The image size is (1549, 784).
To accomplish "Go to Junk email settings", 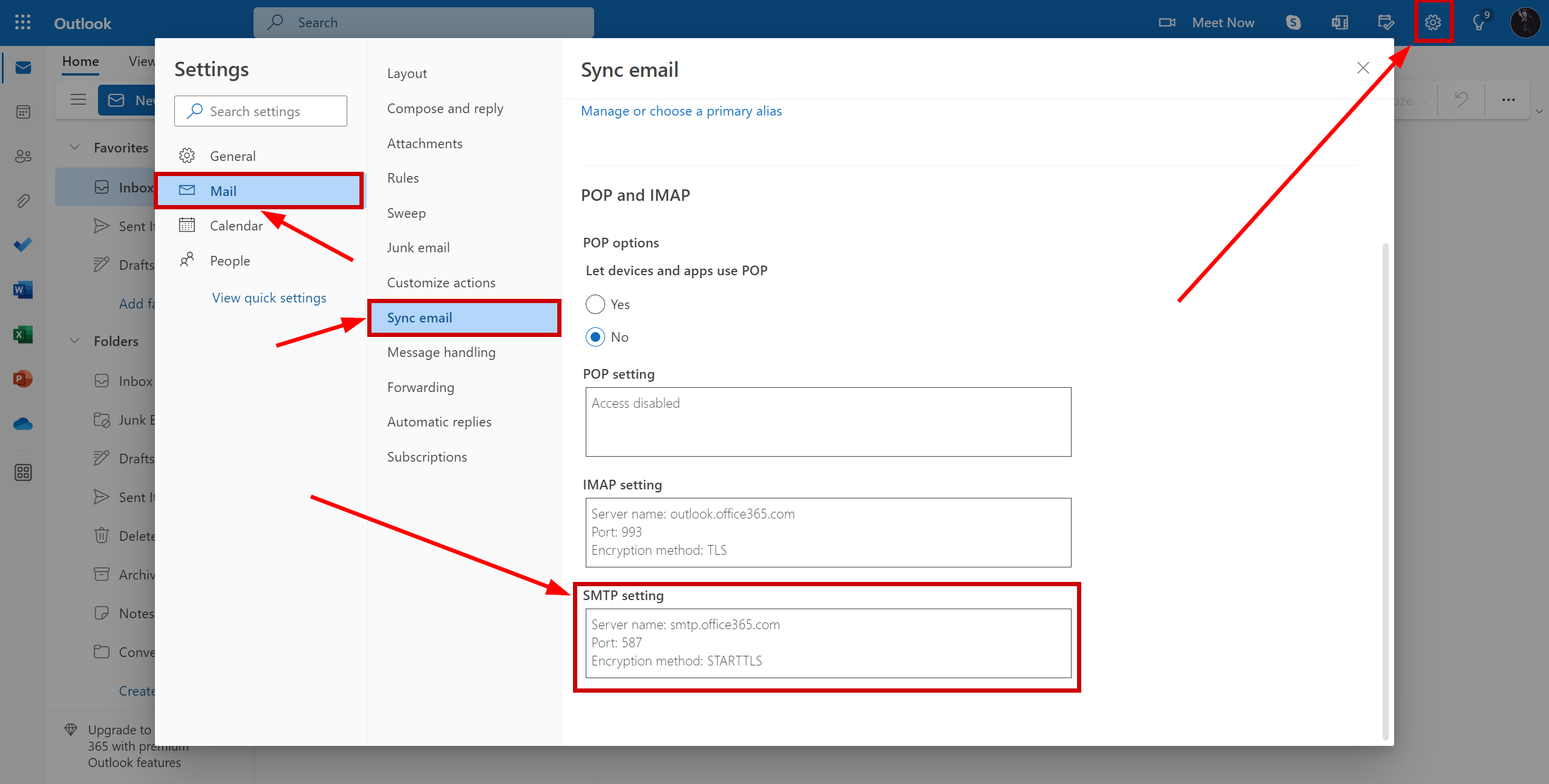I will pyautogui.click(x=419, y=247).
